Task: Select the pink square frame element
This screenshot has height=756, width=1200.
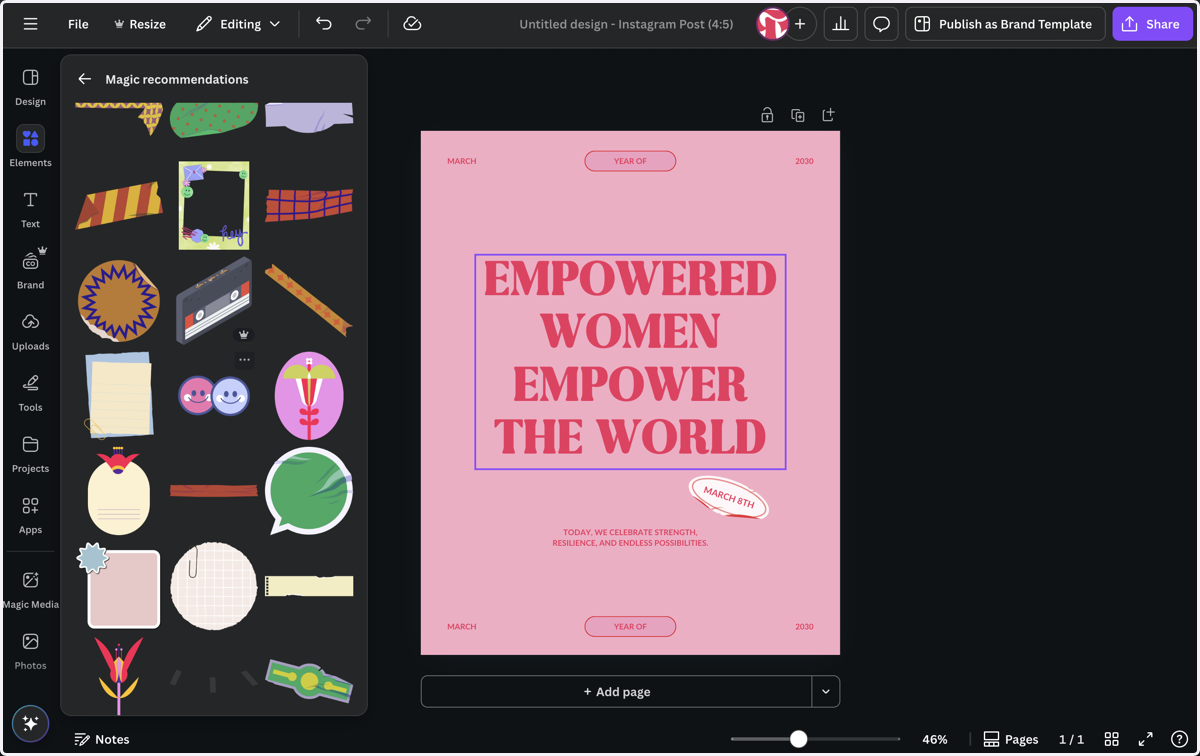Action: 119,585
